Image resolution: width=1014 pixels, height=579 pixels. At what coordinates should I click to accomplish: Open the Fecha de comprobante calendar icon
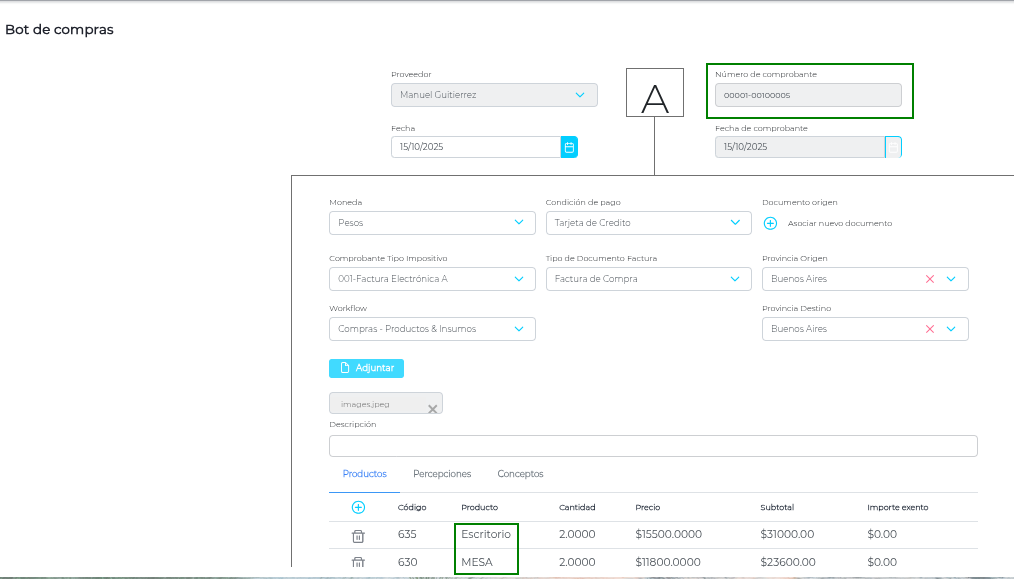tap(893, 147)
